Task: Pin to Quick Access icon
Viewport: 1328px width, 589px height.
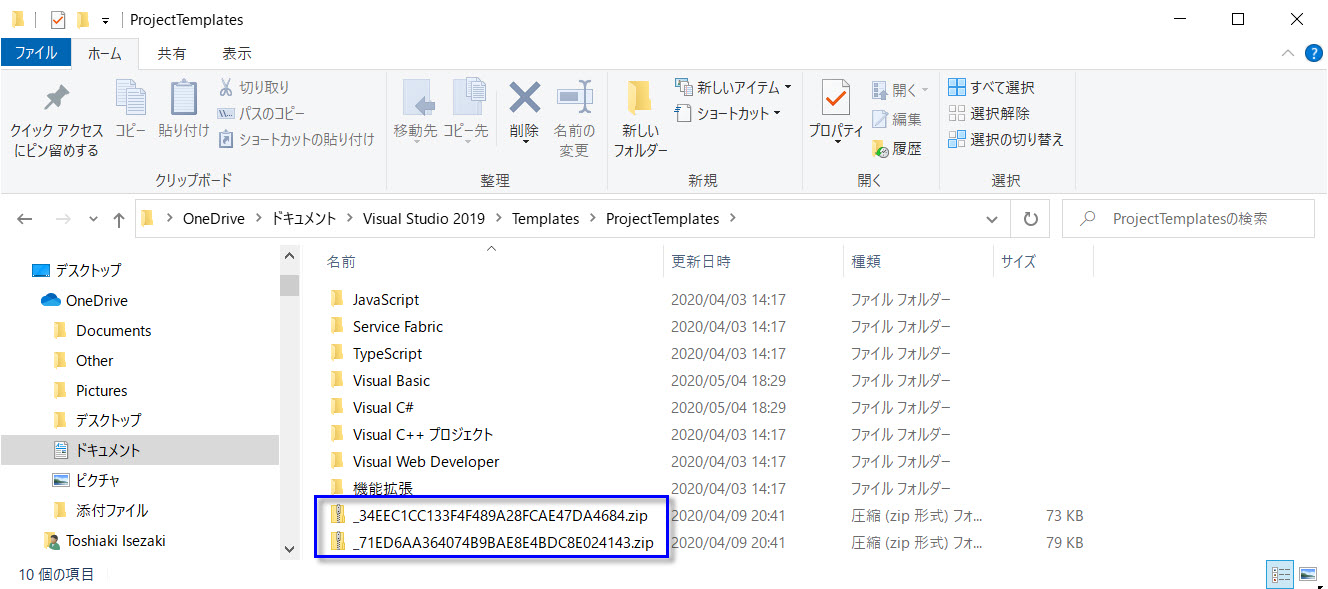Action: coord(56,97)
